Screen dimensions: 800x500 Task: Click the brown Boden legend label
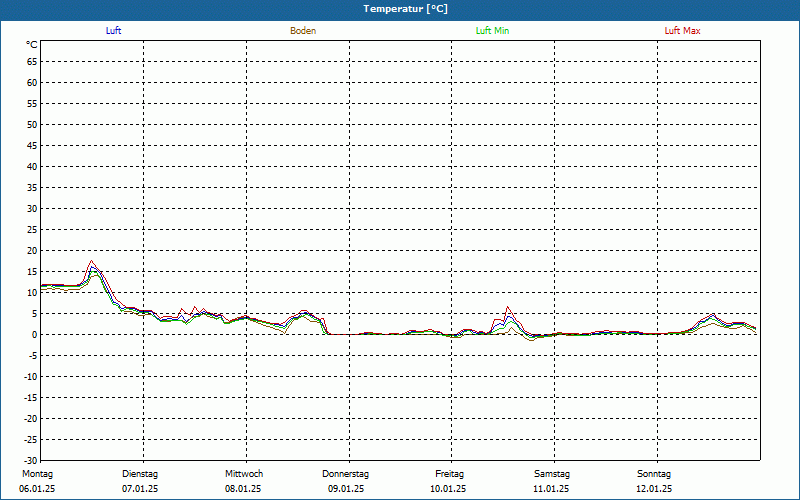(303, 31)
